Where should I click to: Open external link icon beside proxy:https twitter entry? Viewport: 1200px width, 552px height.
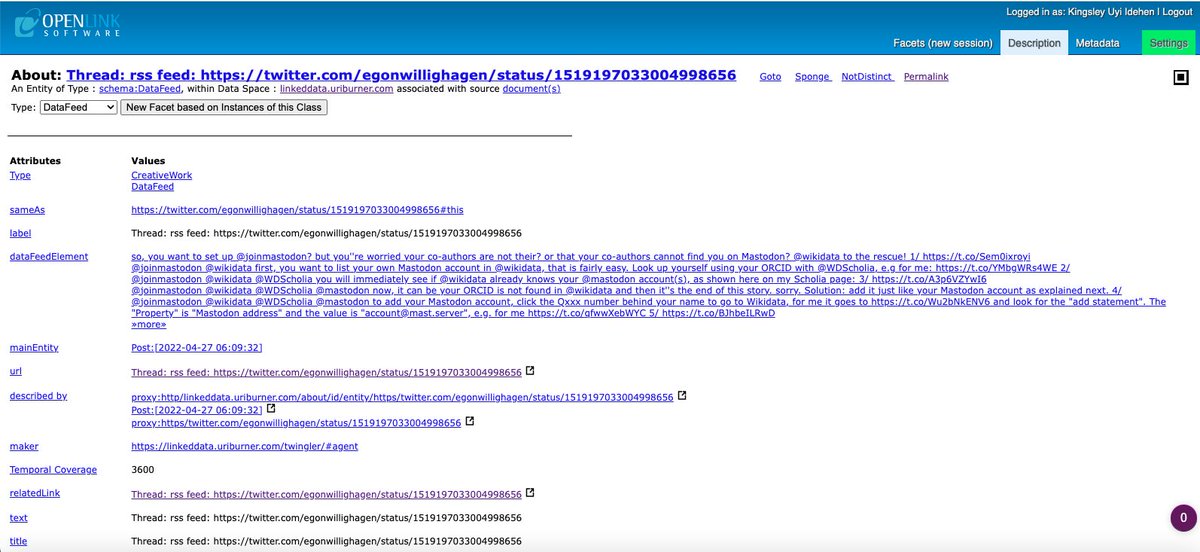(x=470, y=422)
